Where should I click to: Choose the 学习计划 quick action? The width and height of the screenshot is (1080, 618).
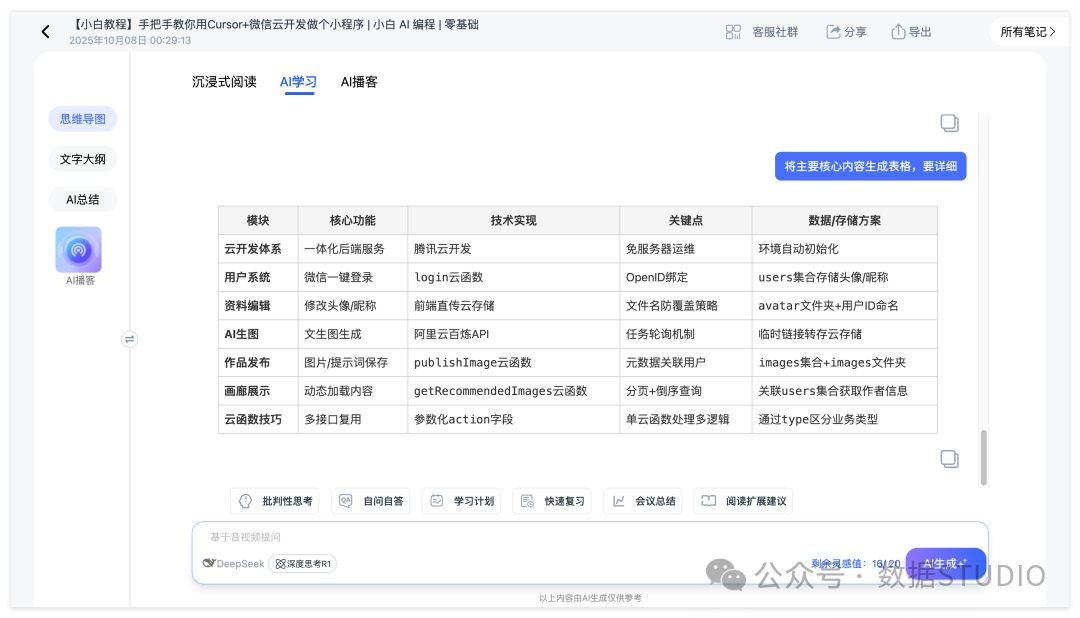point(461,501)
